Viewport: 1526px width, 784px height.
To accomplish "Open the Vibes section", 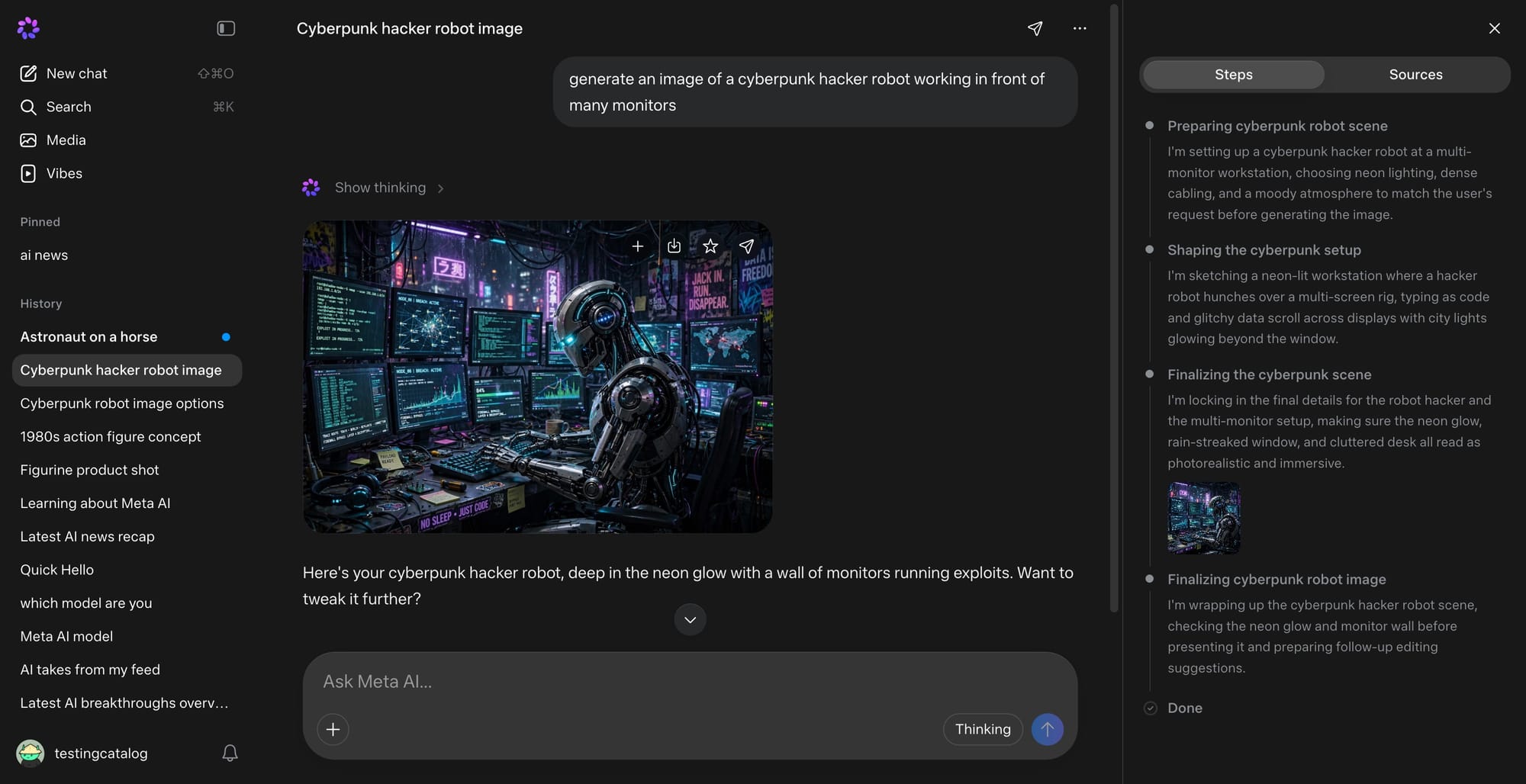I will pyautogui.click(x=127, y=173).
